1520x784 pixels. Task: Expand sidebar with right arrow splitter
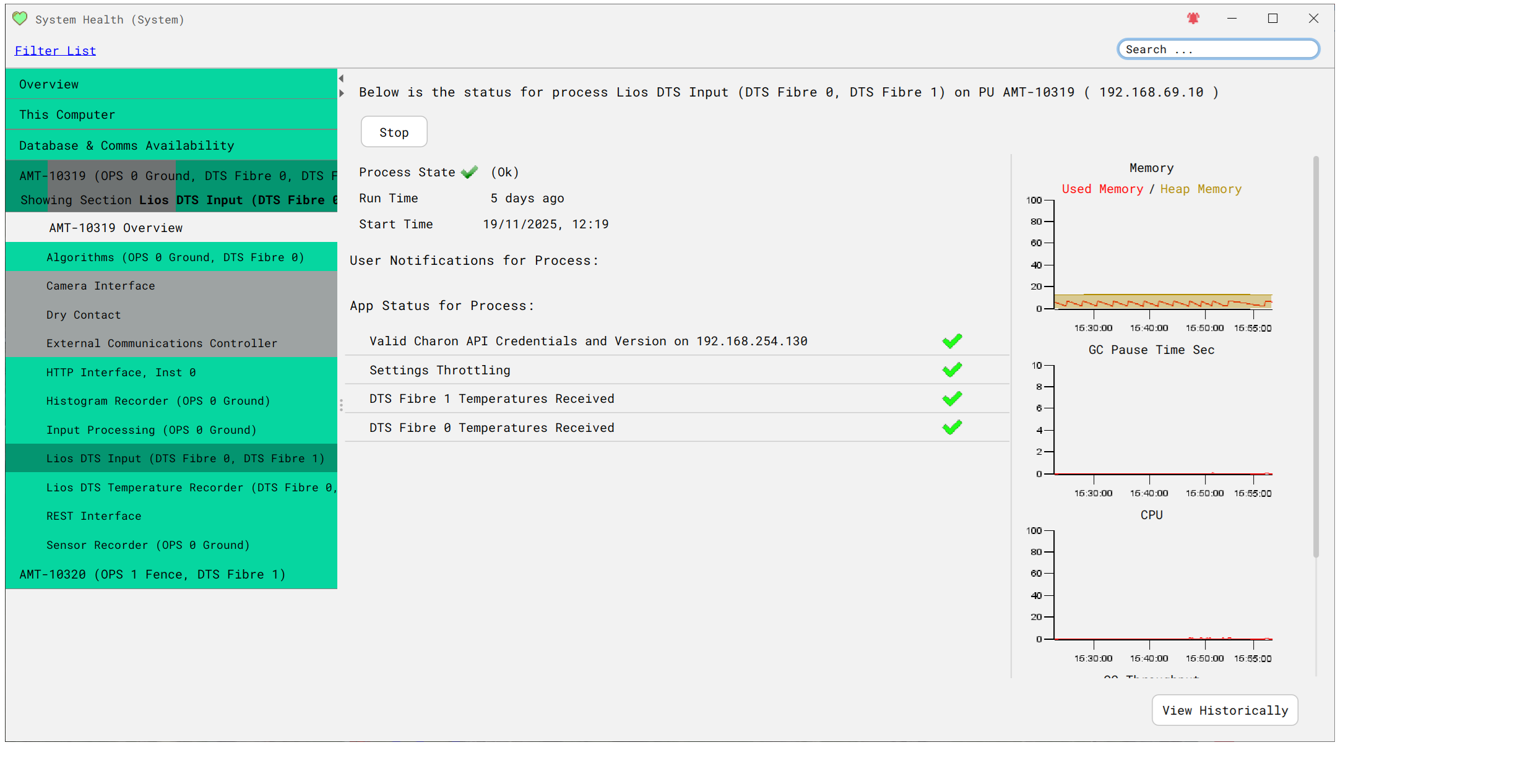click(x=341, y=93)
